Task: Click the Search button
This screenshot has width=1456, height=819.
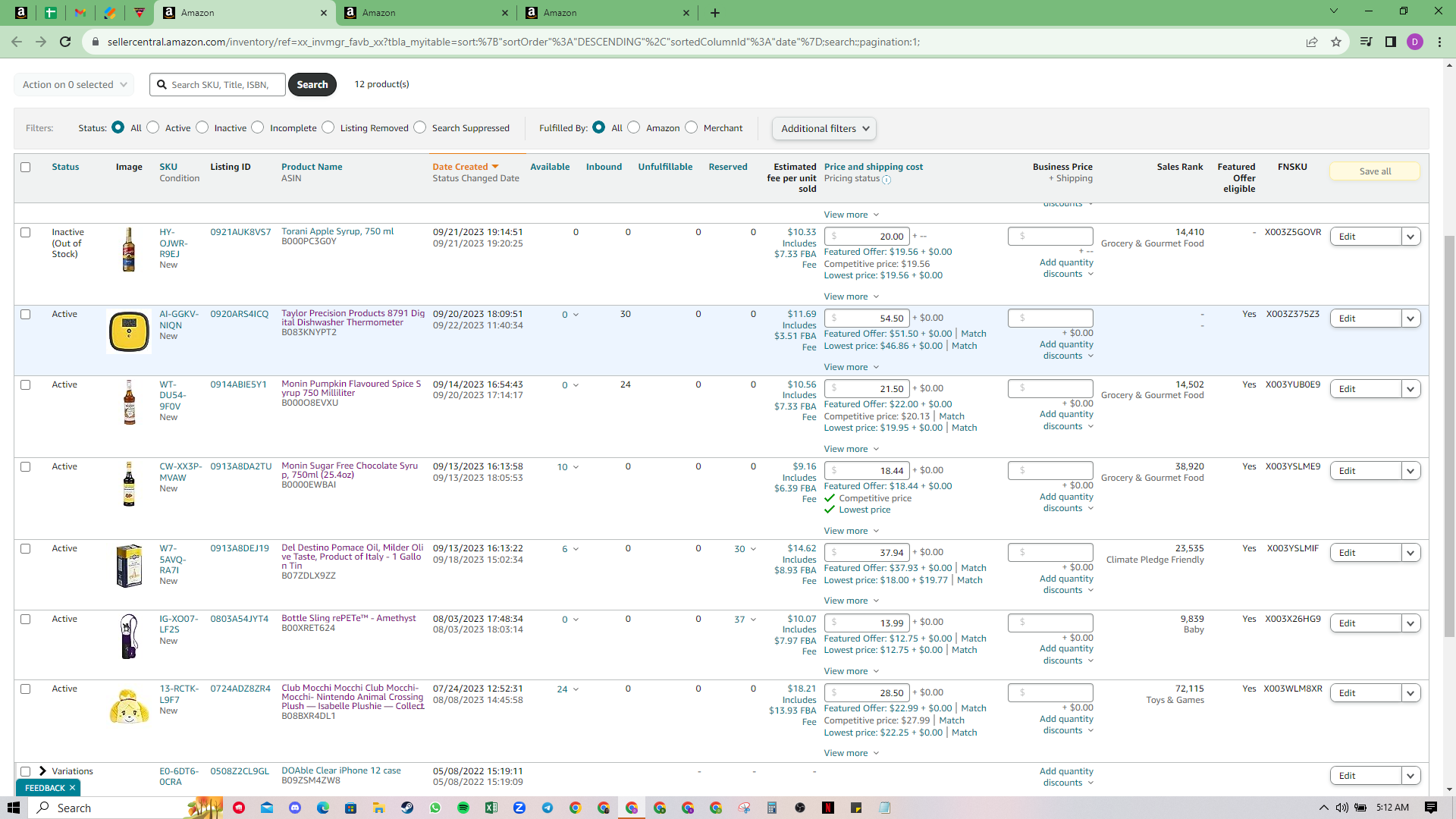Action: [312, 85]
